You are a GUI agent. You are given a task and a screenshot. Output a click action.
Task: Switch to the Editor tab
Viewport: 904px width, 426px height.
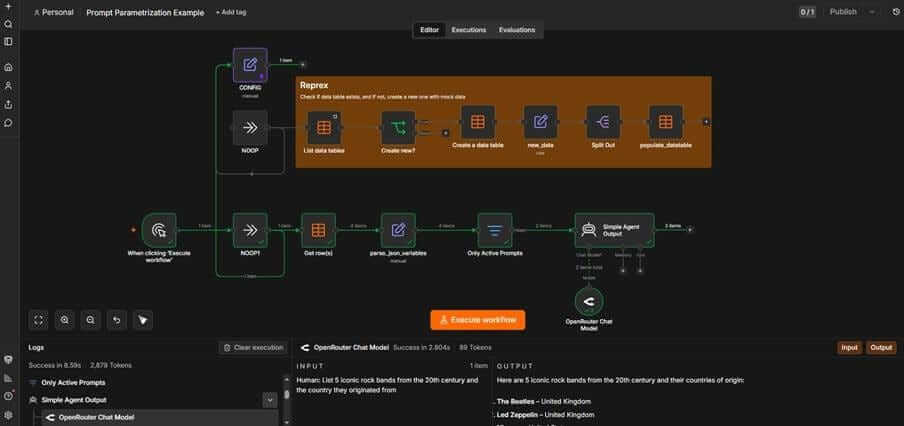point(430,30)
